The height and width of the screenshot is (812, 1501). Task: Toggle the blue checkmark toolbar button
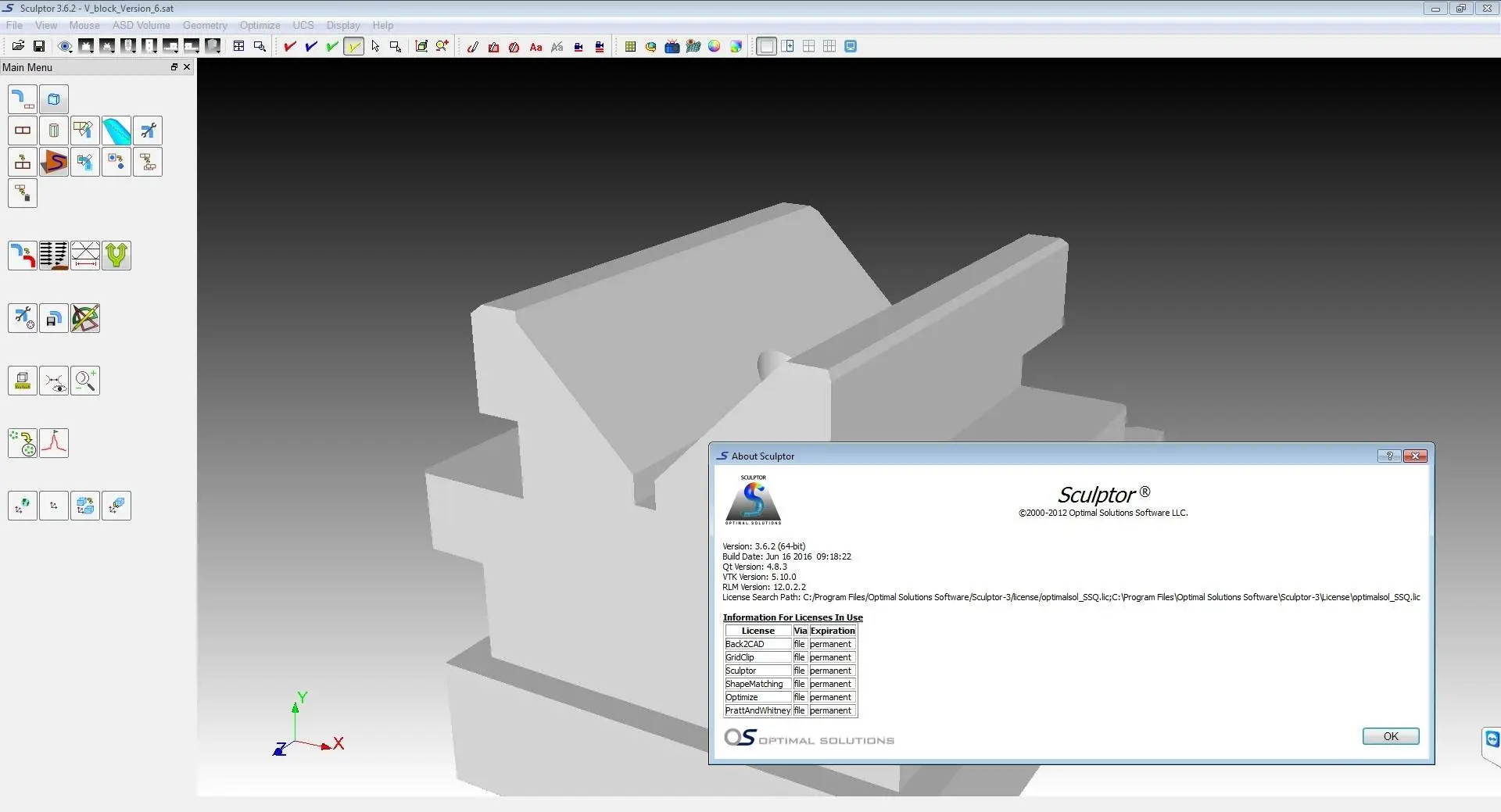pos(311,46)
